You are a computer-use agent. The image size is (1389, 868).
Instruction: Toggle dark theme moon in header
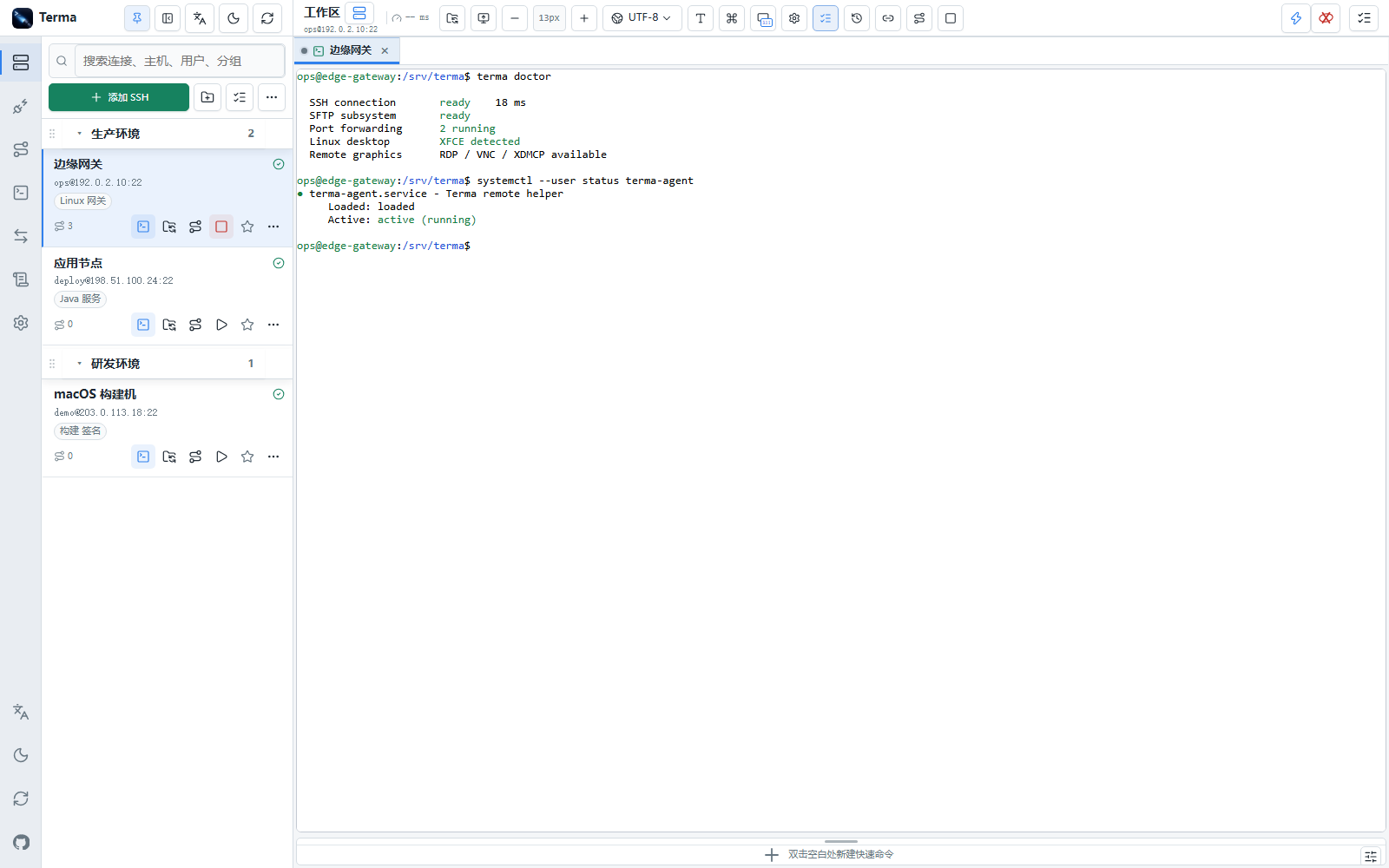tap(234, 18)
